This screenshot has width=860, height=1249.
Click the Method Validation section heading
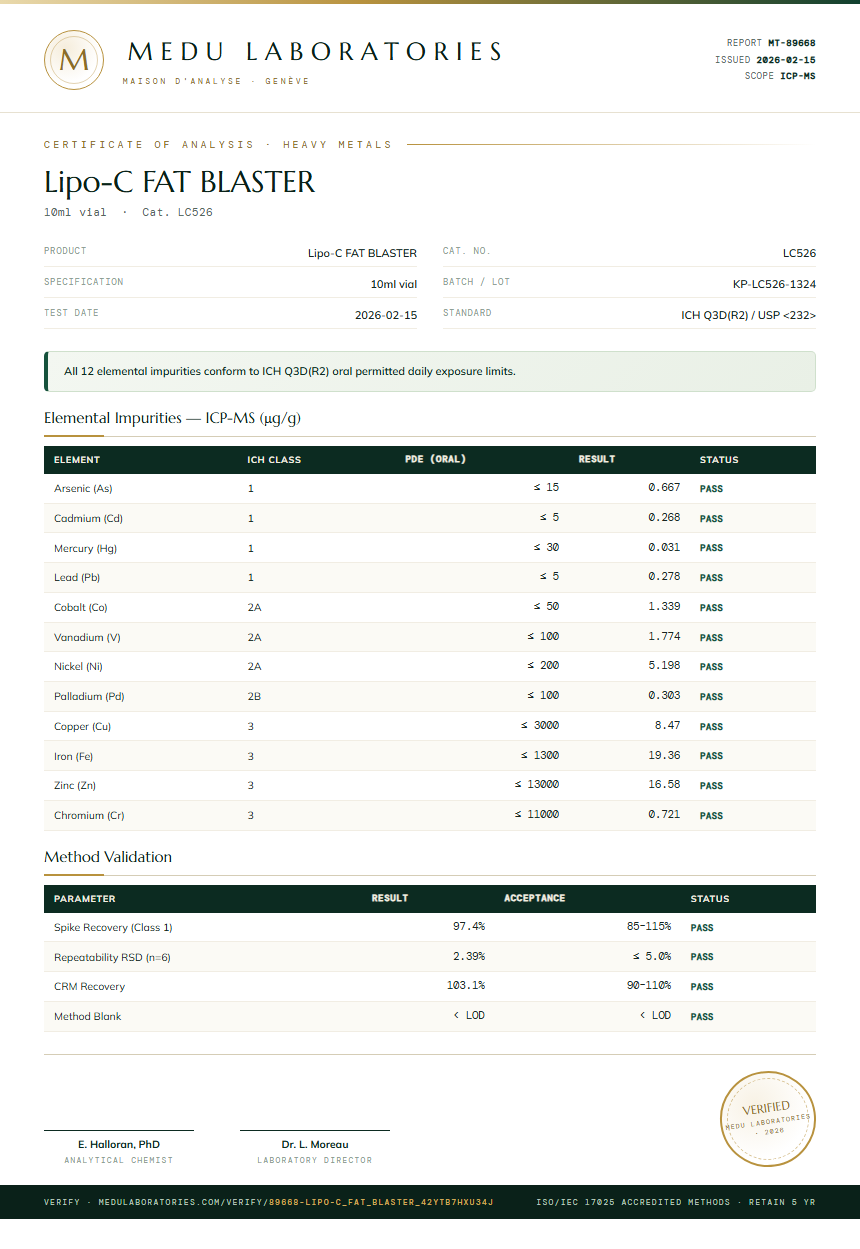coord(108,857)
